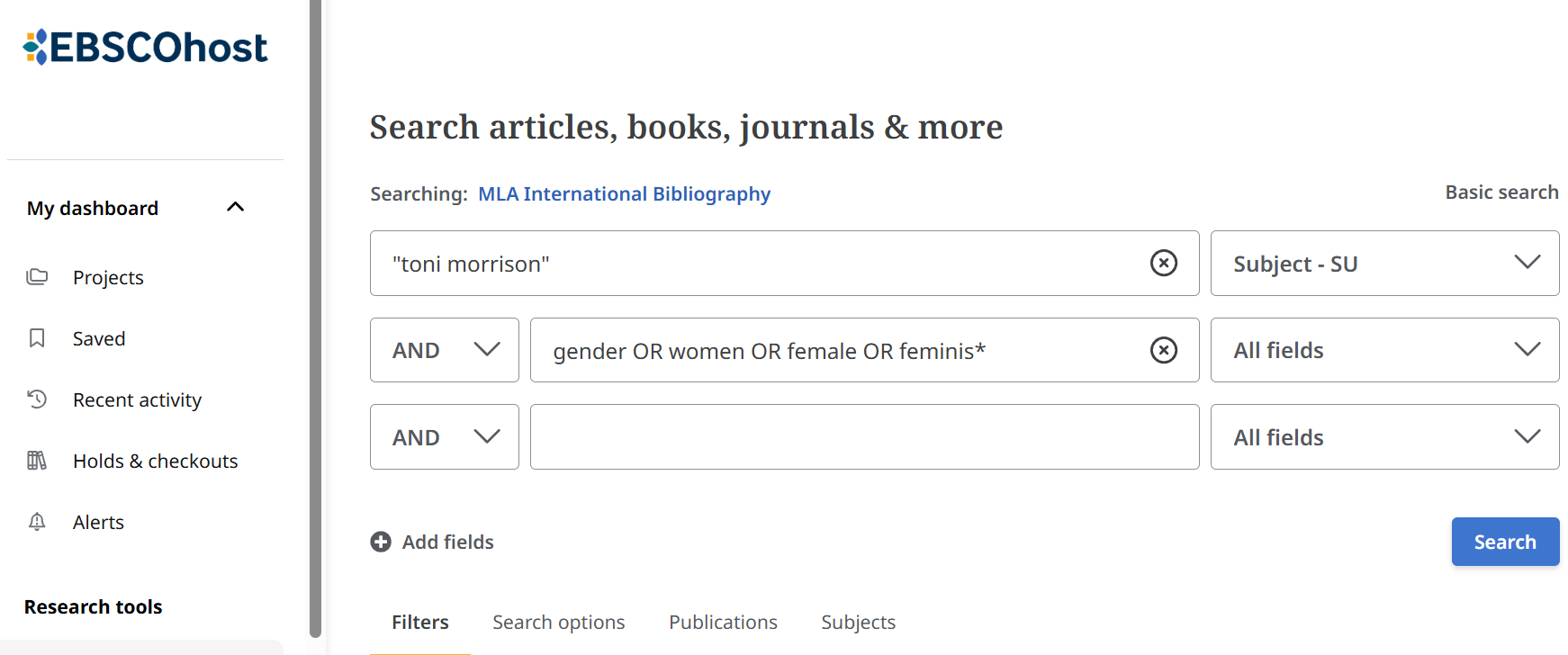This screenshot has height=655, width=1568.
Task: Click the Recent activity history icon
Action: click(37, 399)
